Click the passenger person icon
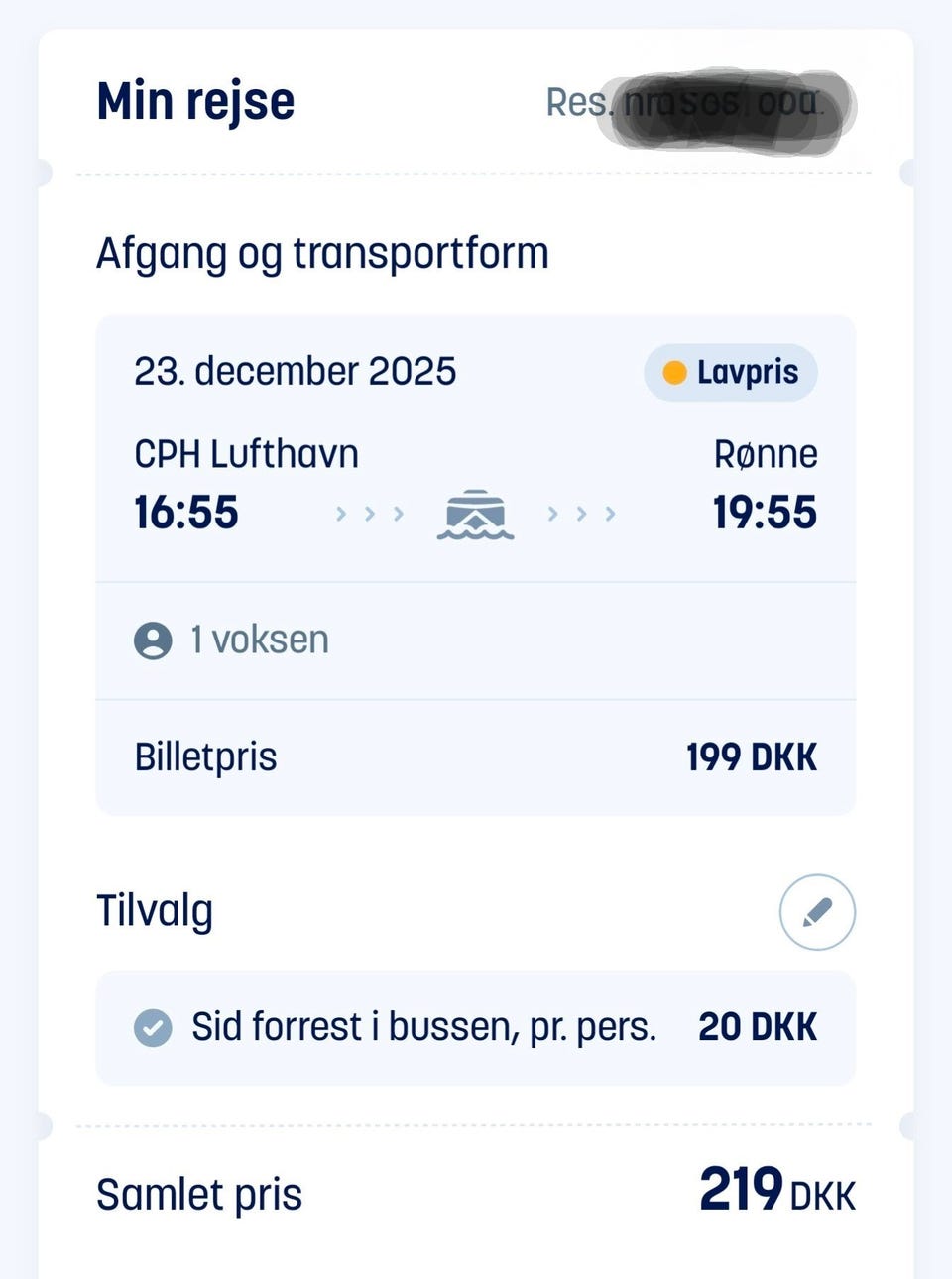This screenshot has width=952, height=1279. point(153,640)
